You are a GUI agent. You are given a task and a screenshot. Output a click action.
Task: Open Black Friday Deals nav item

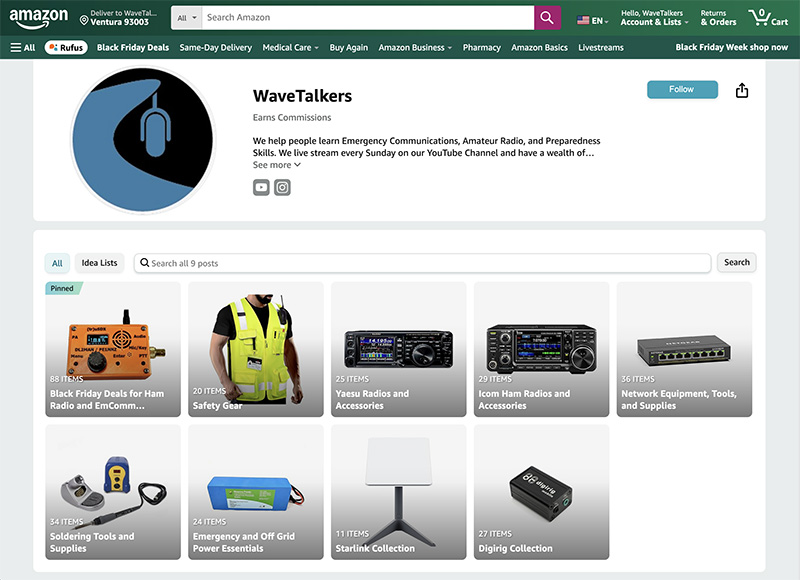tap(133, 47)
